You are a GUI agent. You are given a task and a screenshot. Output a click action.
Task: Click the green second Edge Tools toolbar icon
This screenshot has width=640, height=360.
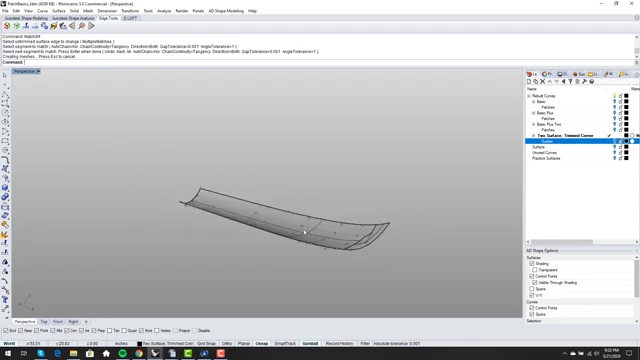[16, 26]
